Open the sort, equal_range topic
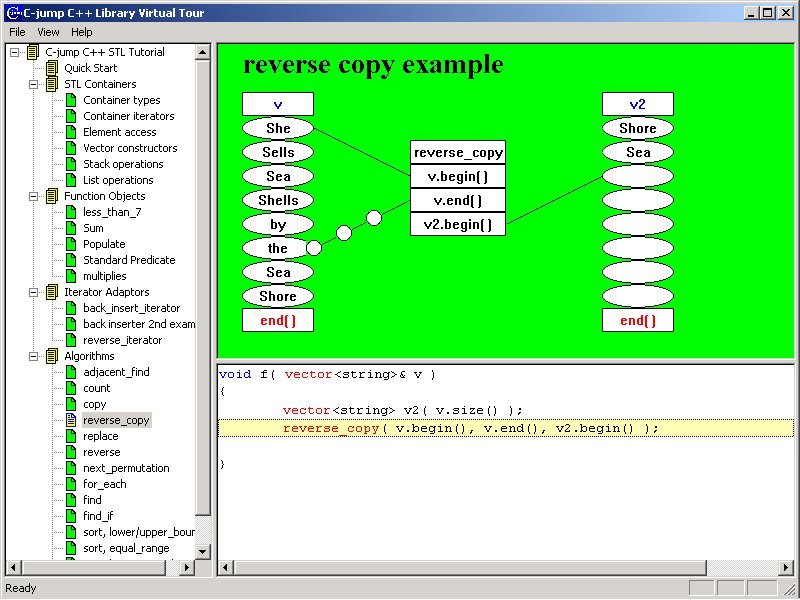 pos(126,548)
